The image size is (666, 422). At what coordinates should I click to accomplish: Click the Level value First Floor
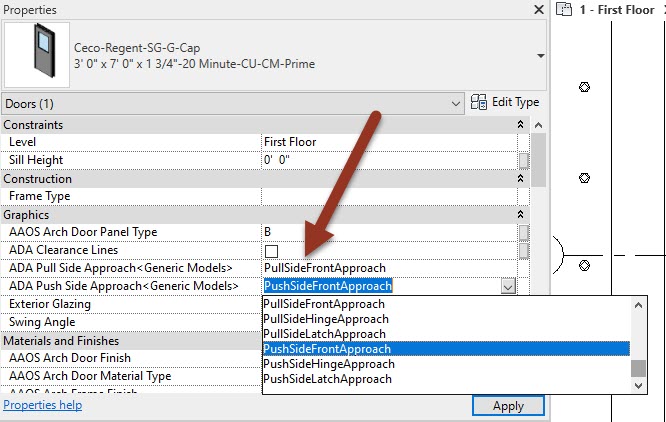pyautogui.click(x=389, y=142)
